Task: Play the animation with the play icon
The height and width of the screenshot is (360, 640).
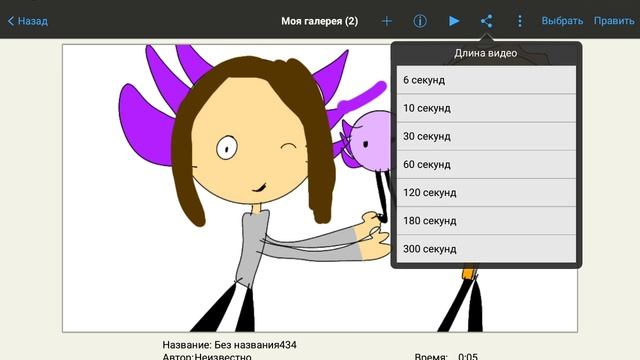Action: click(453, 21)
